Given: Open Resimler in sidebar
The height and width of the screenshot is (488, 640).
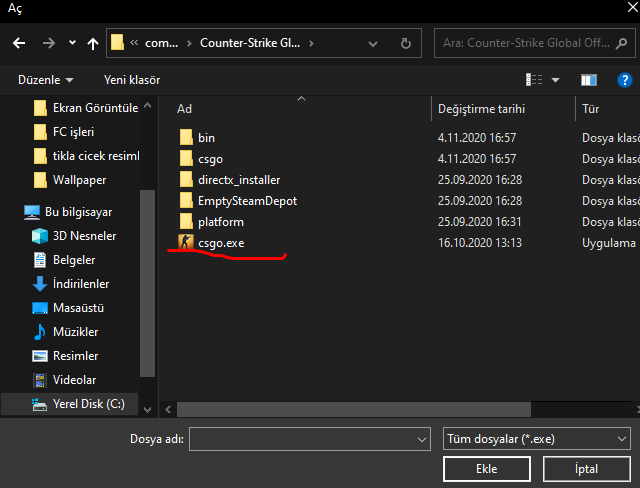Looking at the screenshot, I should point(65,356).
